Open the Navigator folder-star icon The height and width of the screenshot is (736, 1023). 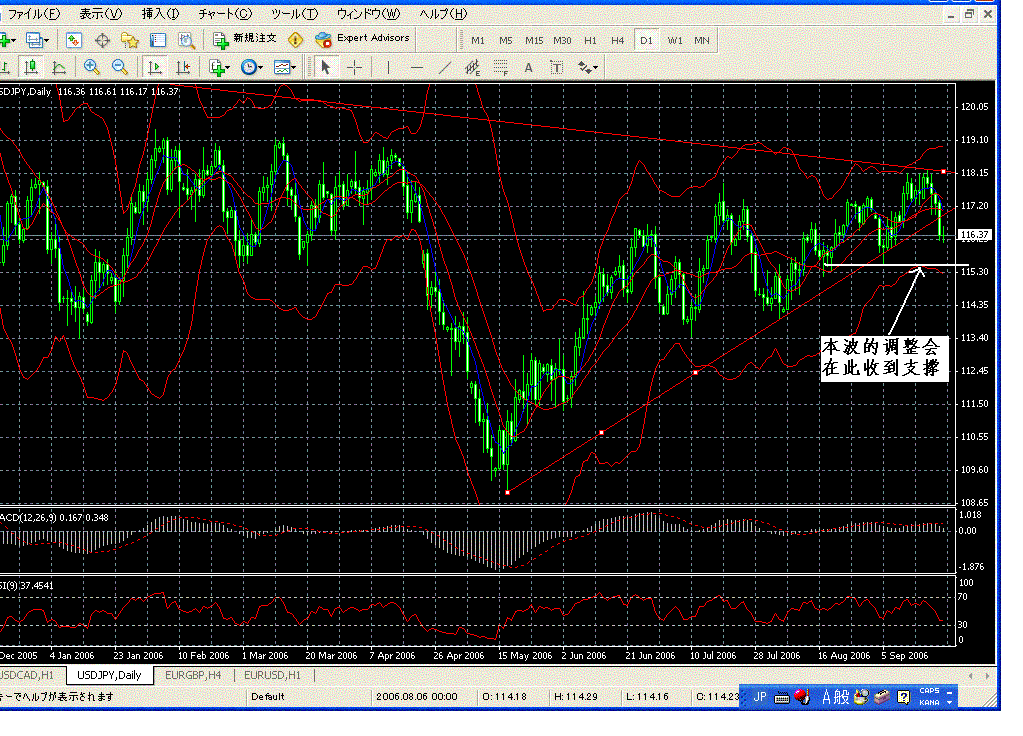(130, 40)
